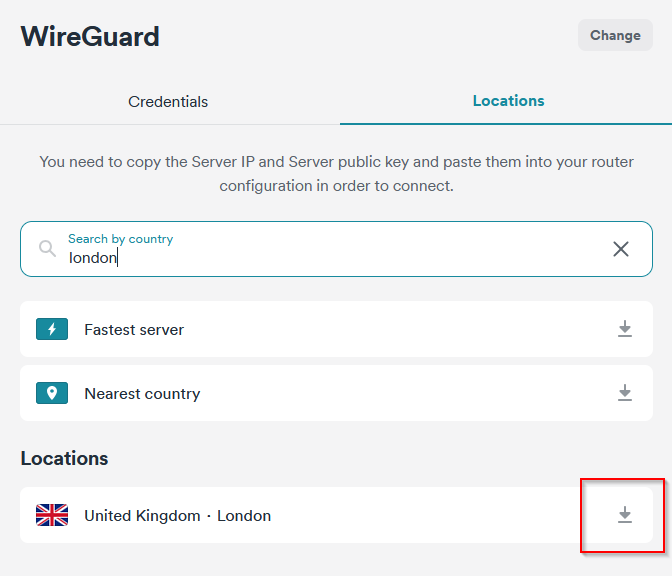Download the United Kingdom London configuration
Screen dimensions: 672x576
tap(625, 515)
